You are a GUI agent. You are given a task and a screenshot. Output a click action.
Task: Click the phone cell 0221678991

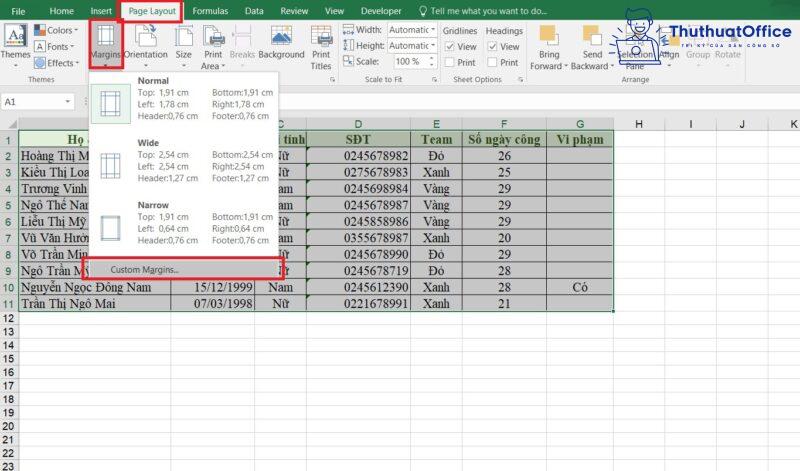click(x=358, y=304)
